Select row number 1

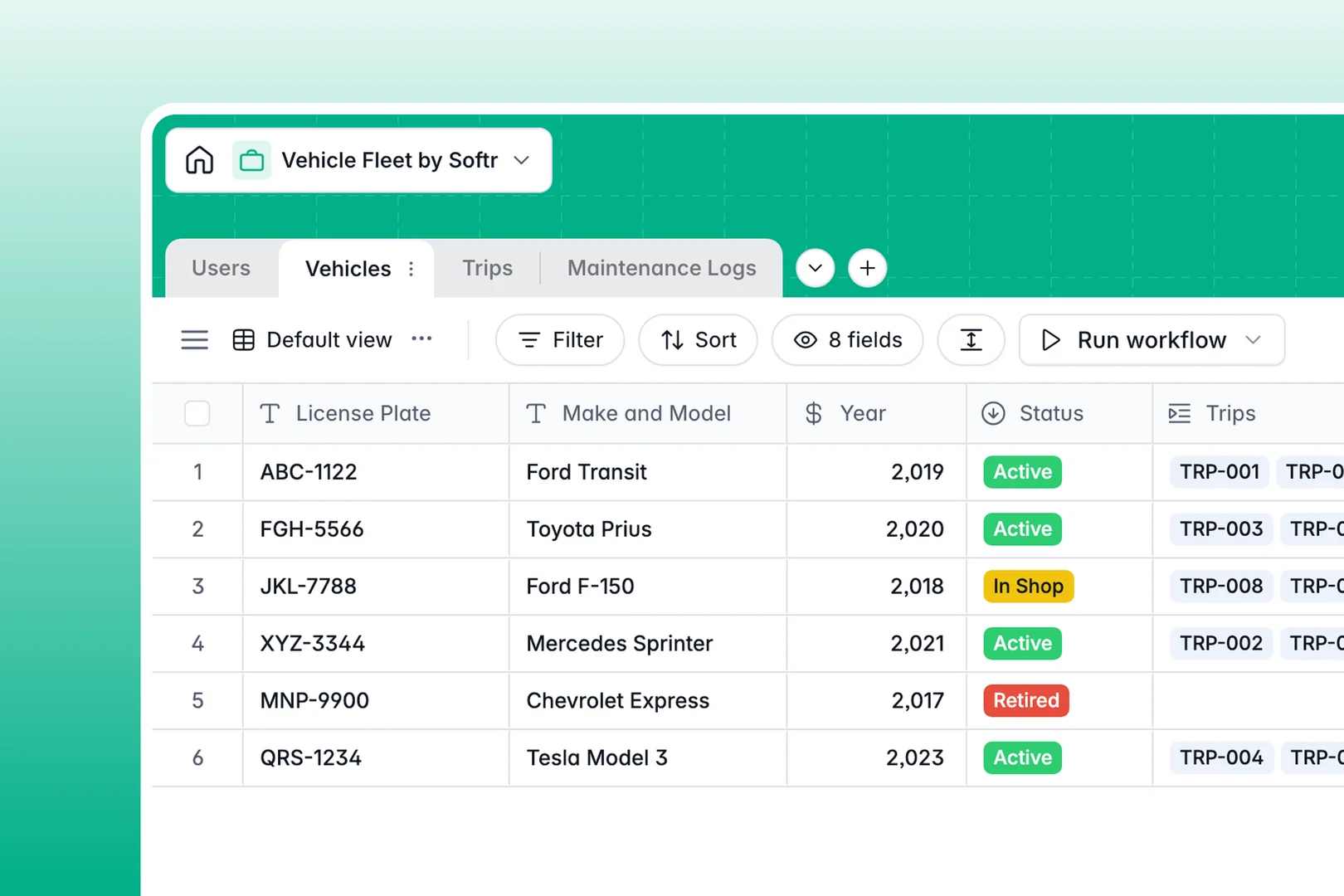click(x=197, y=472)
